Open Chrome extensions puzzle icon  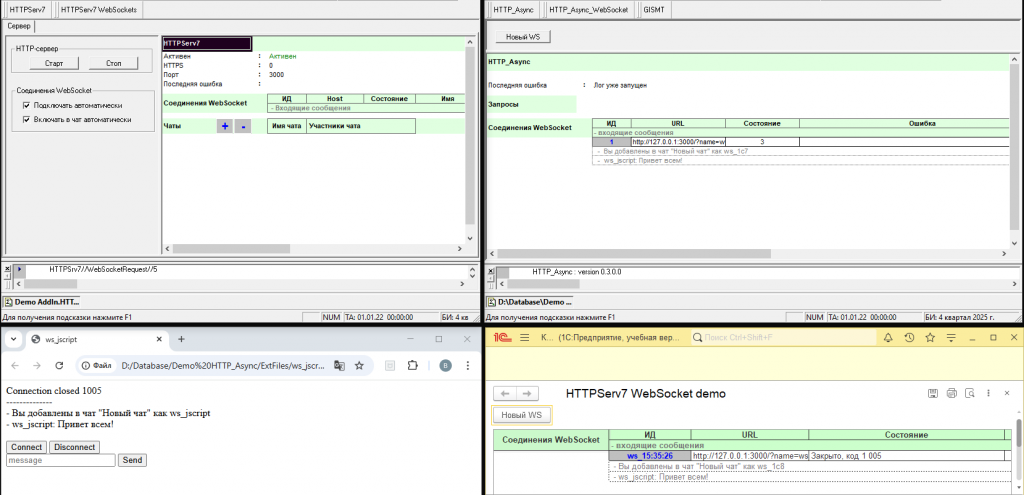(412, 366)
